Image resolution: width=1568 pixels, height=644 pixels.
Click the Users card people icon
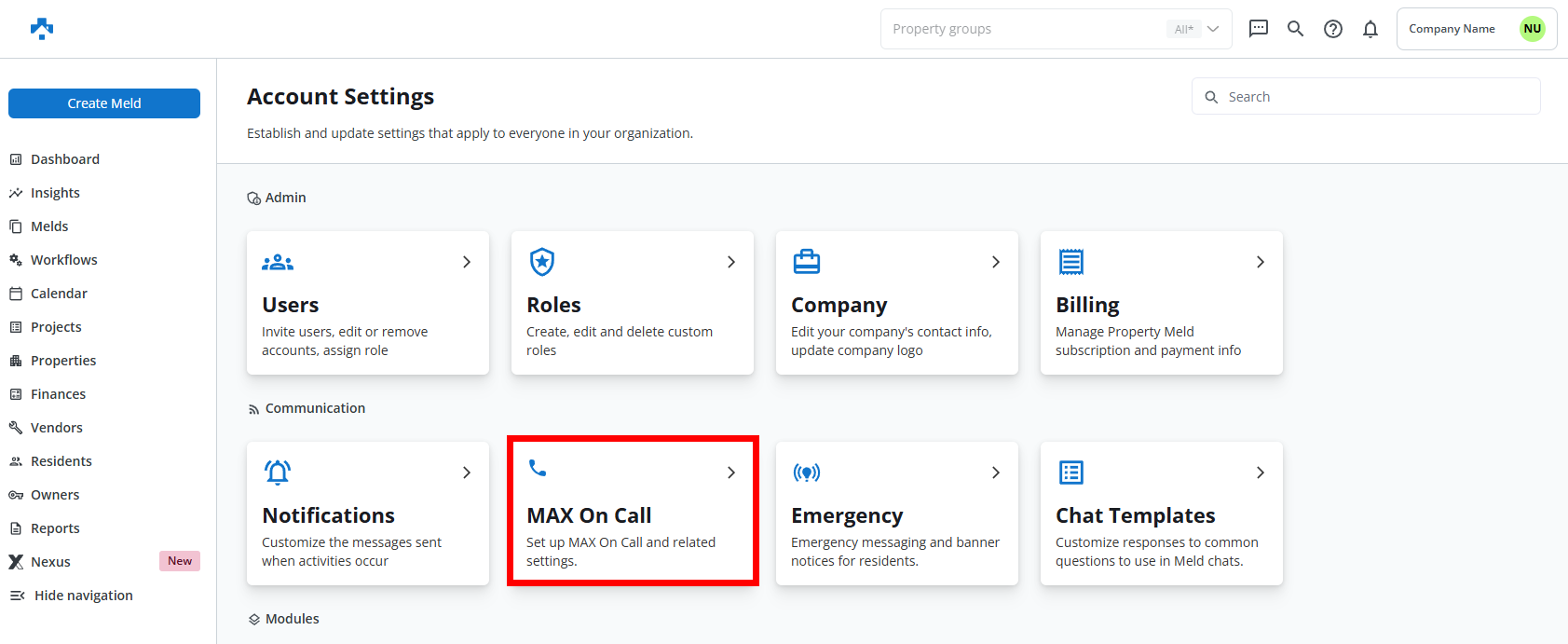(278, 263)
